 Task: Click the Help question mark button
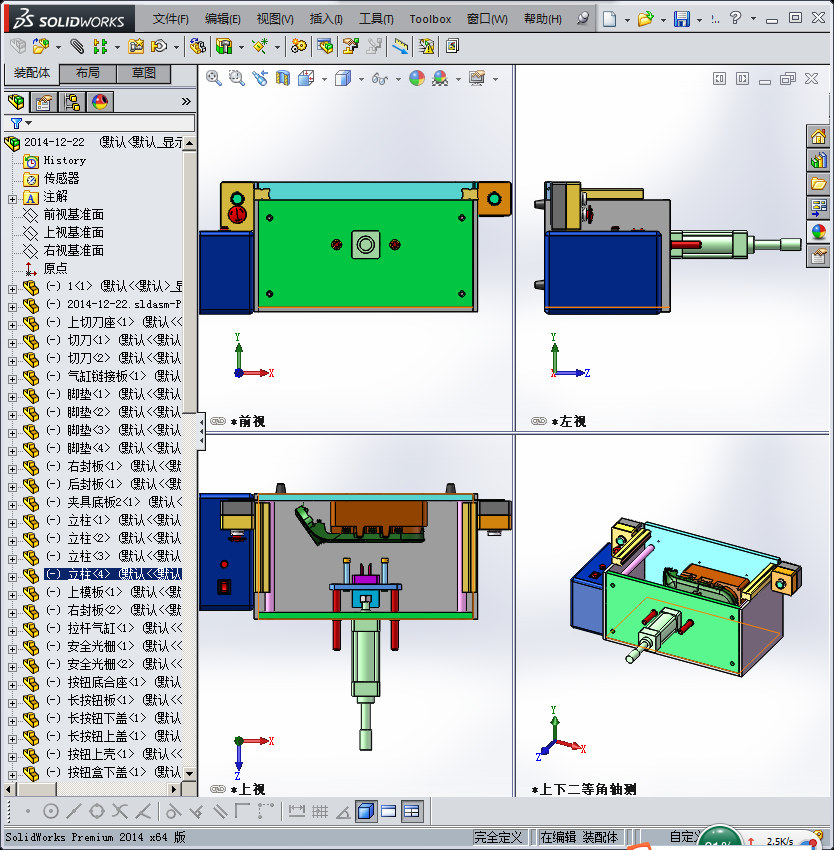(735, 18)
